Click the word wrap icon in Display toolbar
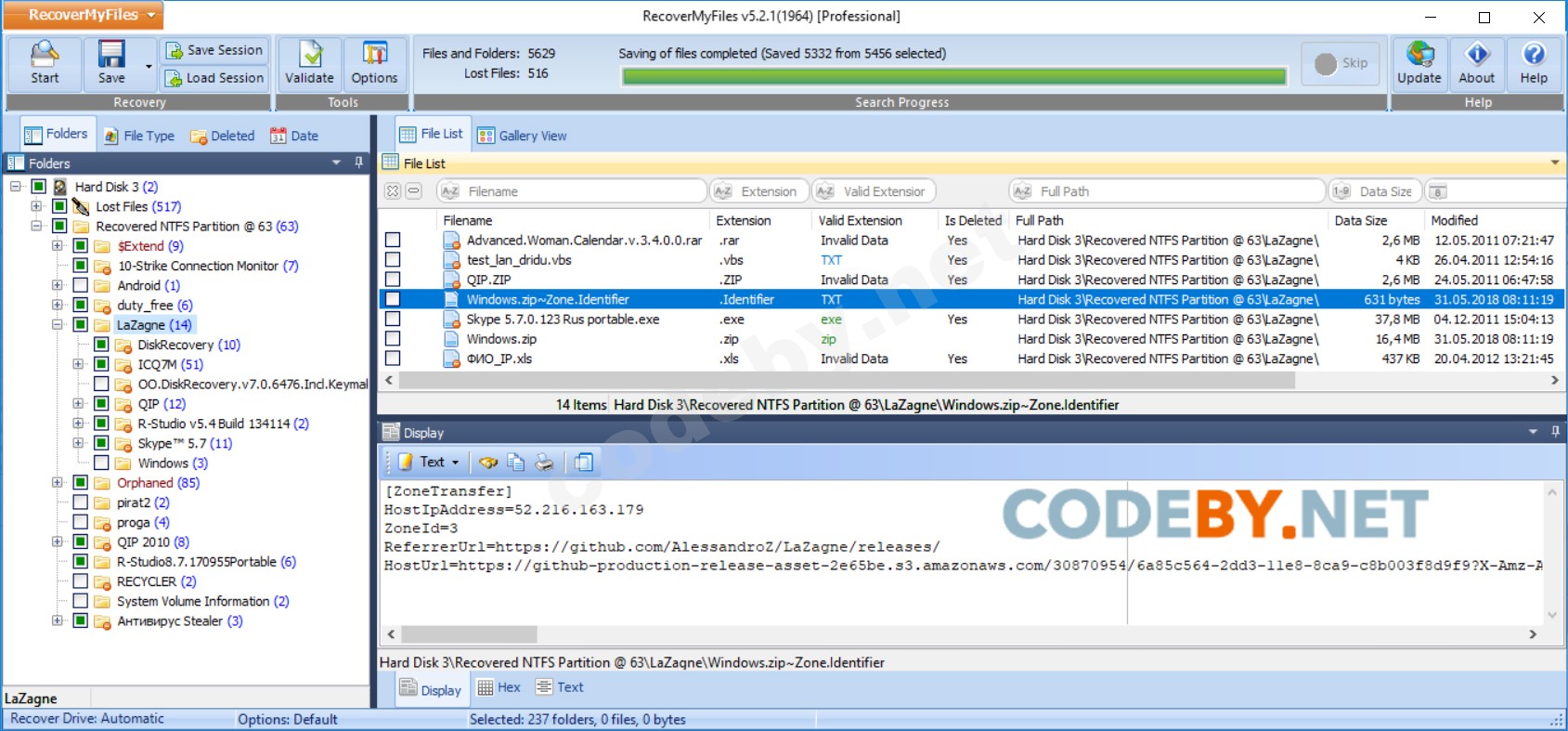Screen dimensions: 1568x731 click(x=584, y=462)
